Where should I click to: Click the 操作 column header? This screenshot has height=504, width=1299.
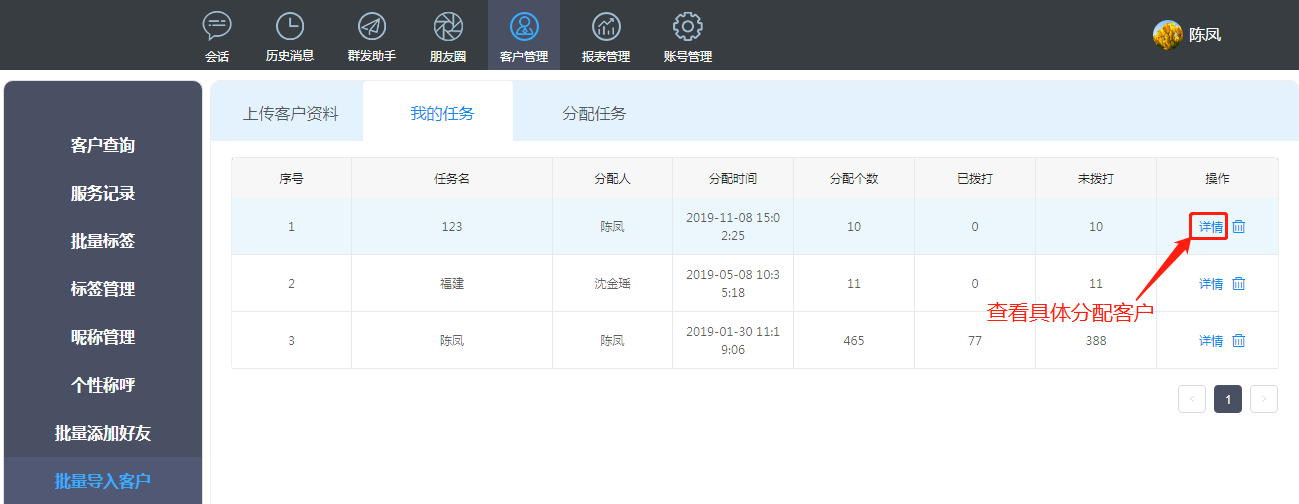point(1217,178)
